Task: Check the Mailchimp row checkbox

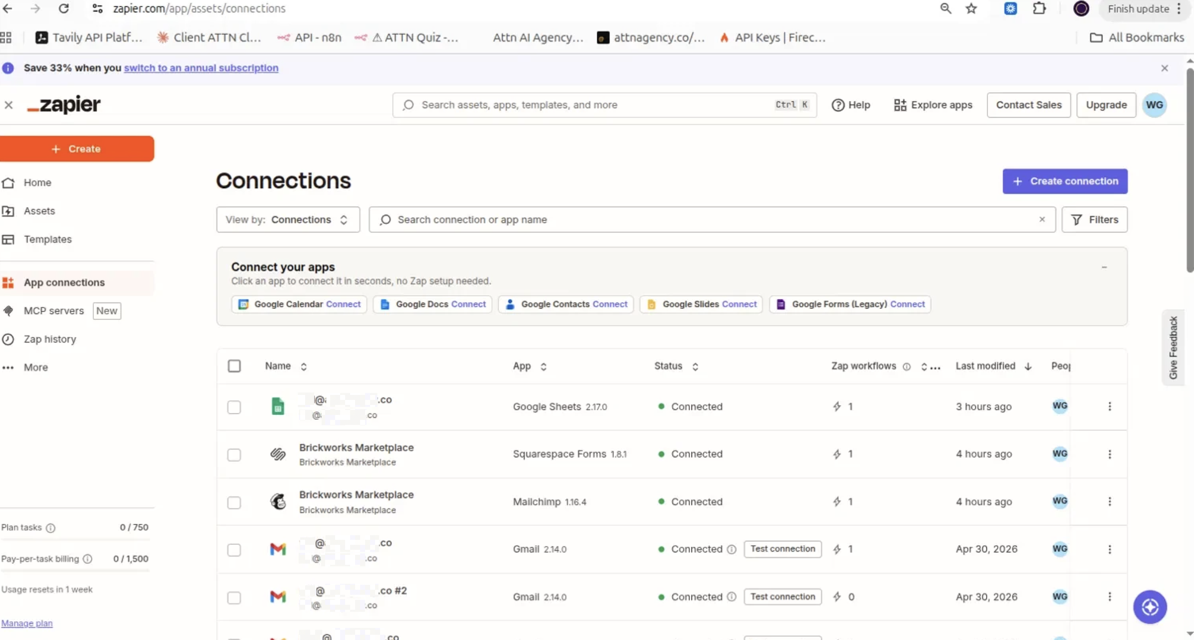Action: [234, 503]
